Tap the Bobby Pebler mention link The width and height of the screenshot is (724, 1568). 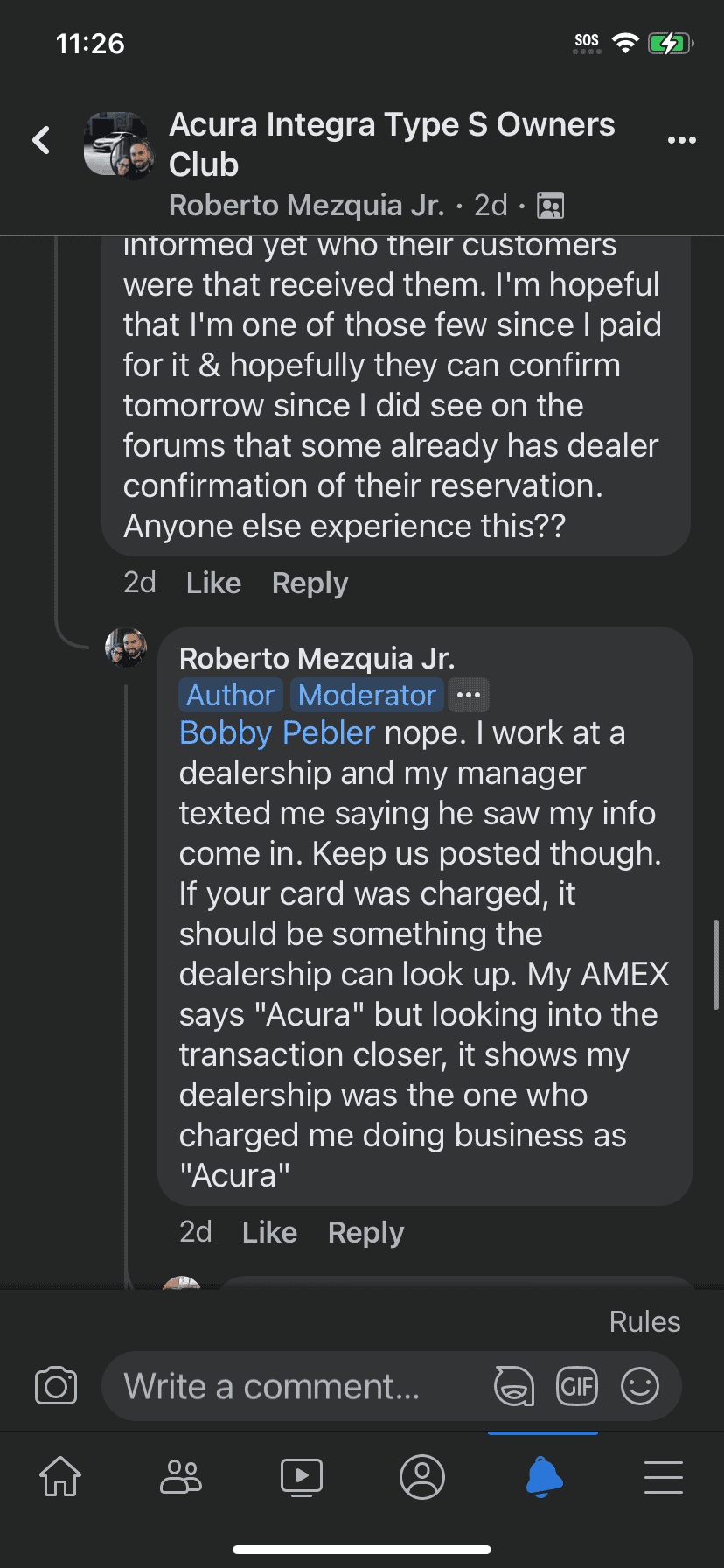click(277, 732)
